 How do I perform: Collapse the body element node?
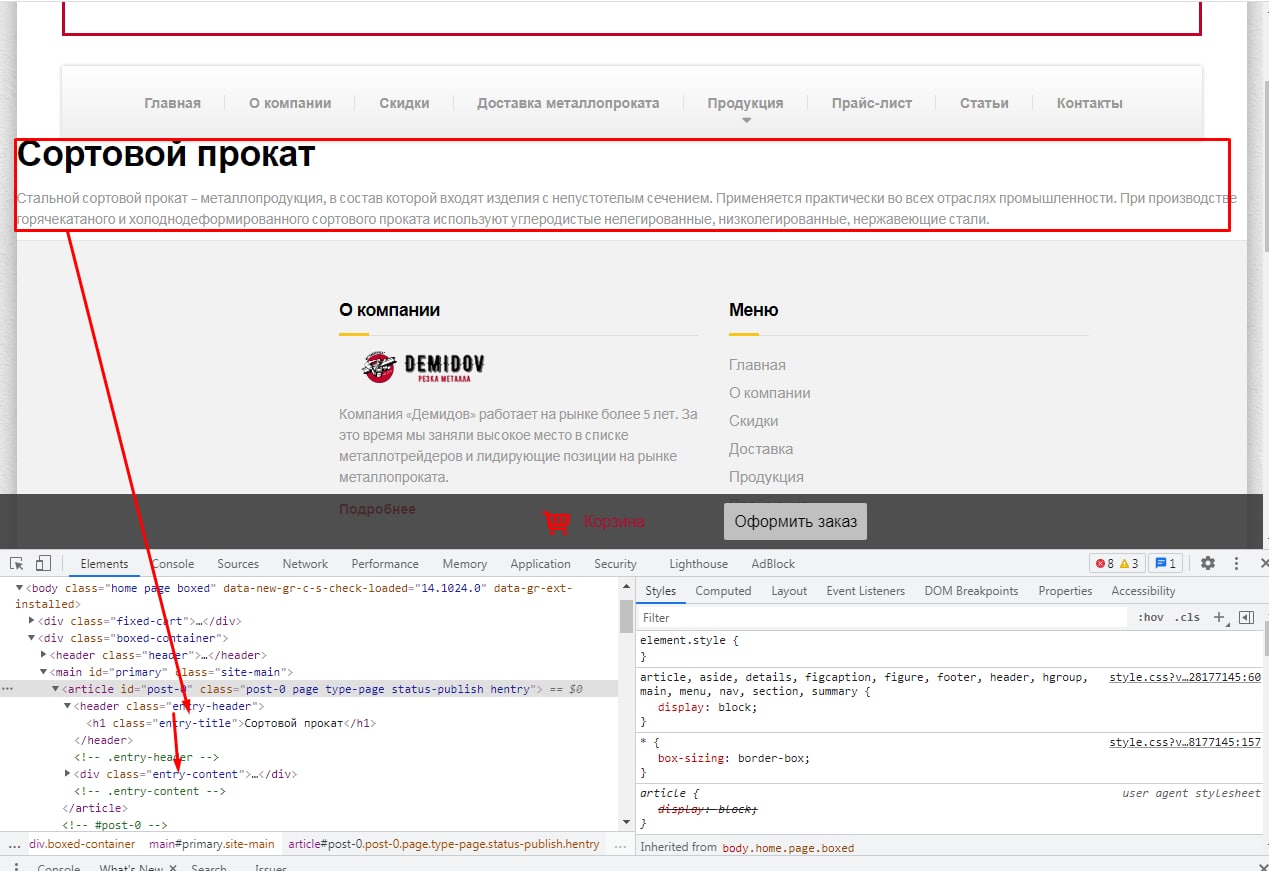[20, 587]
